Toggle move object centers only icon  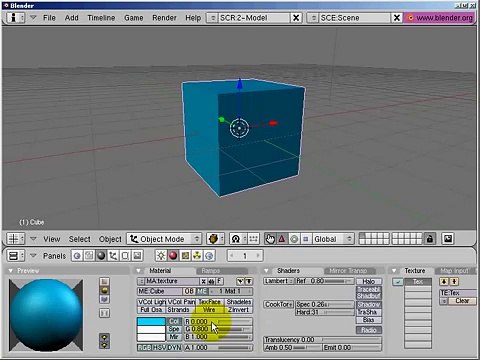[253, 239]
